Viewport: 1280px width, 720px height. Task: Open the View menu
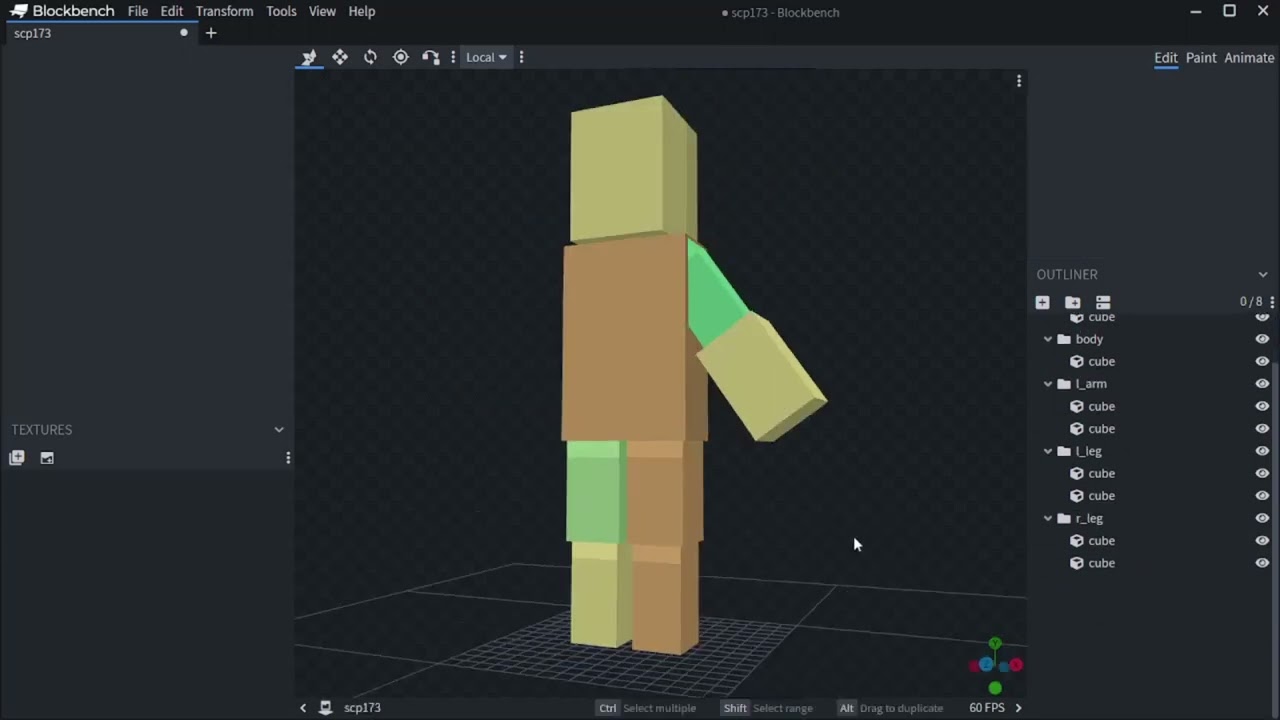pos(322,12)
